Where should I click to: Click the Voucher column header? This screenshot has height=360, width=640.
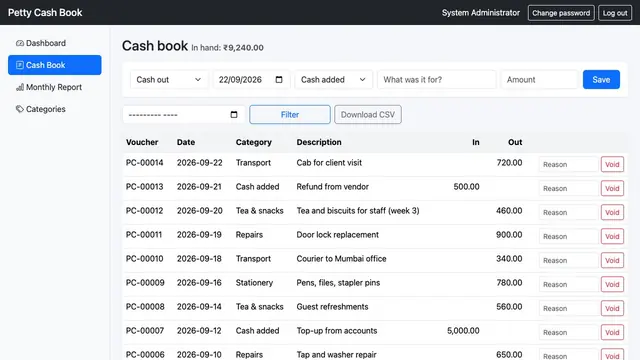(x=142, y=142)
